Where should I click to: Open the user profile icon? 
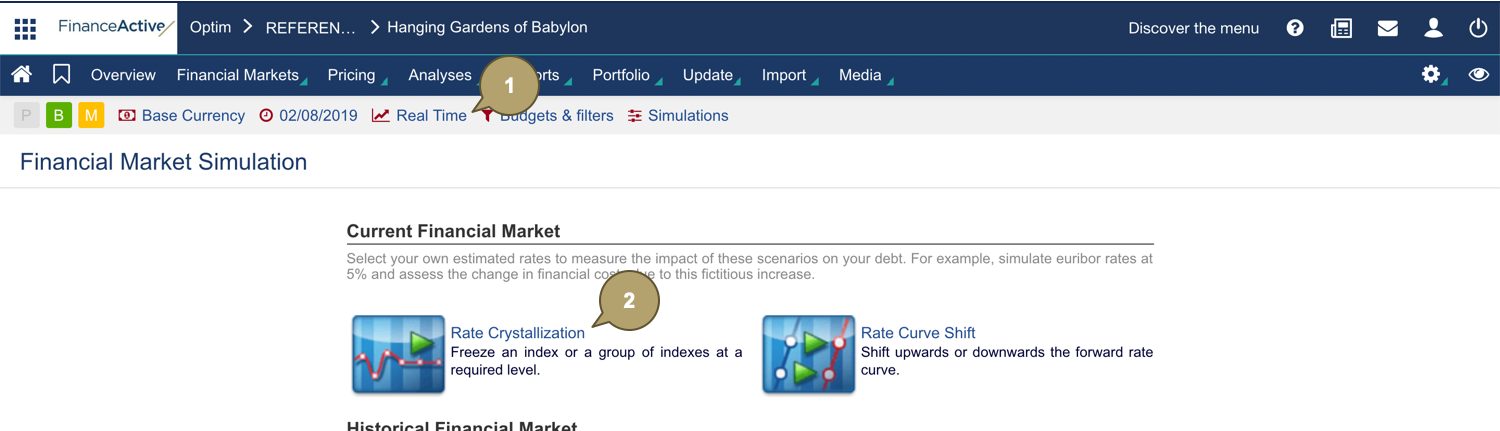point(1433,28)
